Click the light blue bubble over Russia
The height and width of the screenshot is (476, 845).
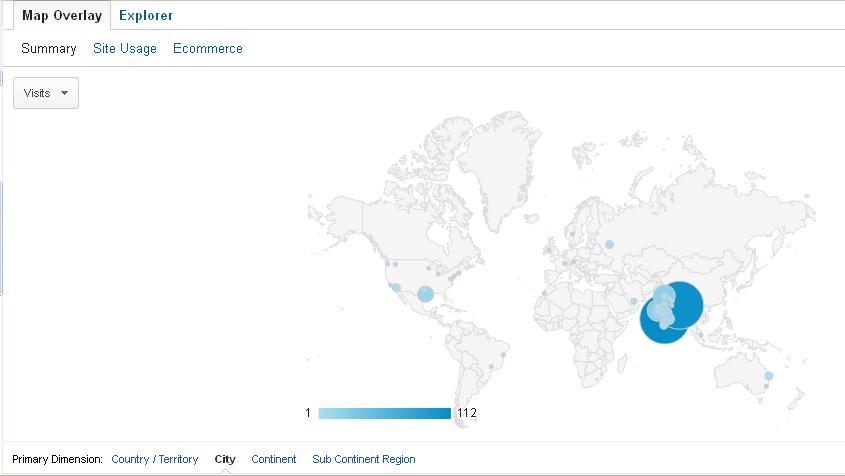[609, 244]
